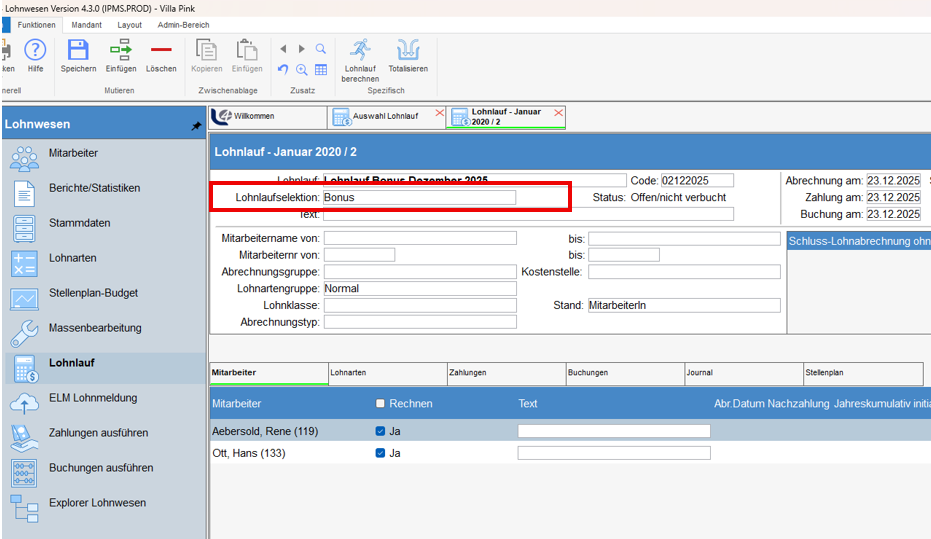Screen dimensions: 931x539
Task: Toggle the Rechnen checkbox in the column header
Action: [x=380, y=404]
